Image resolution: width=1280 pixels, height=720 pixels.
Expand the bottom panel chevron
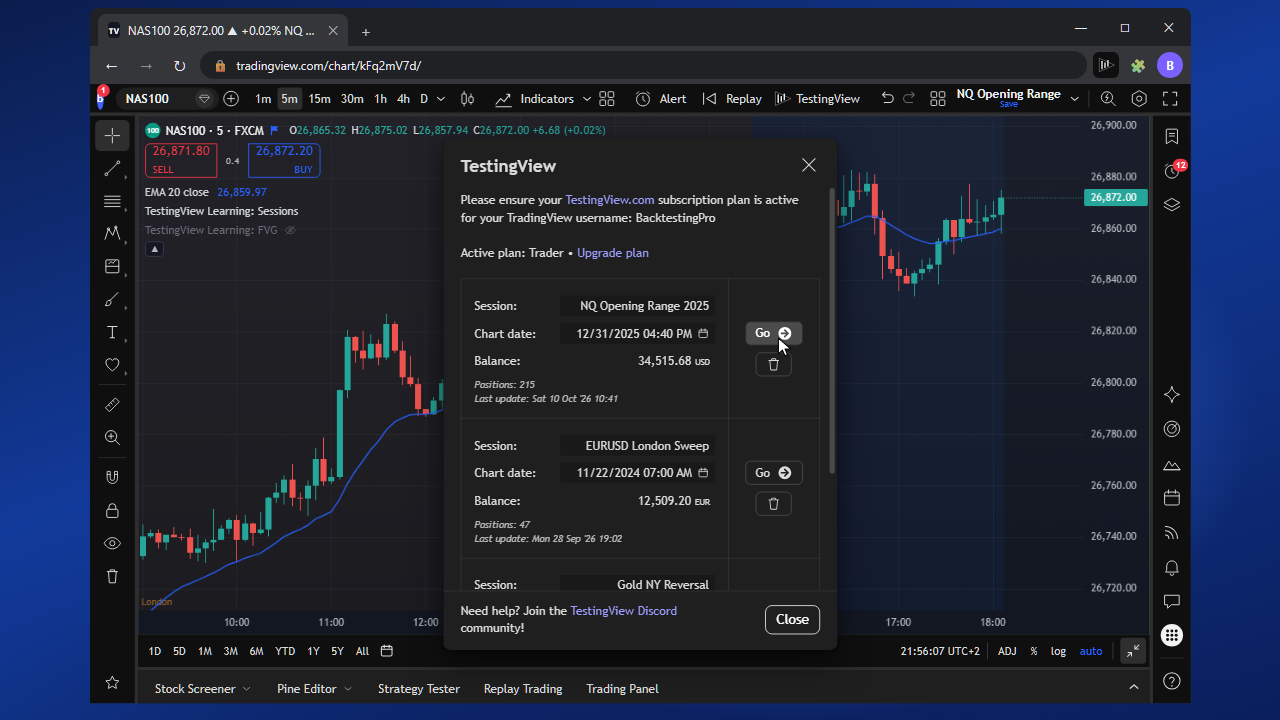1134,688
